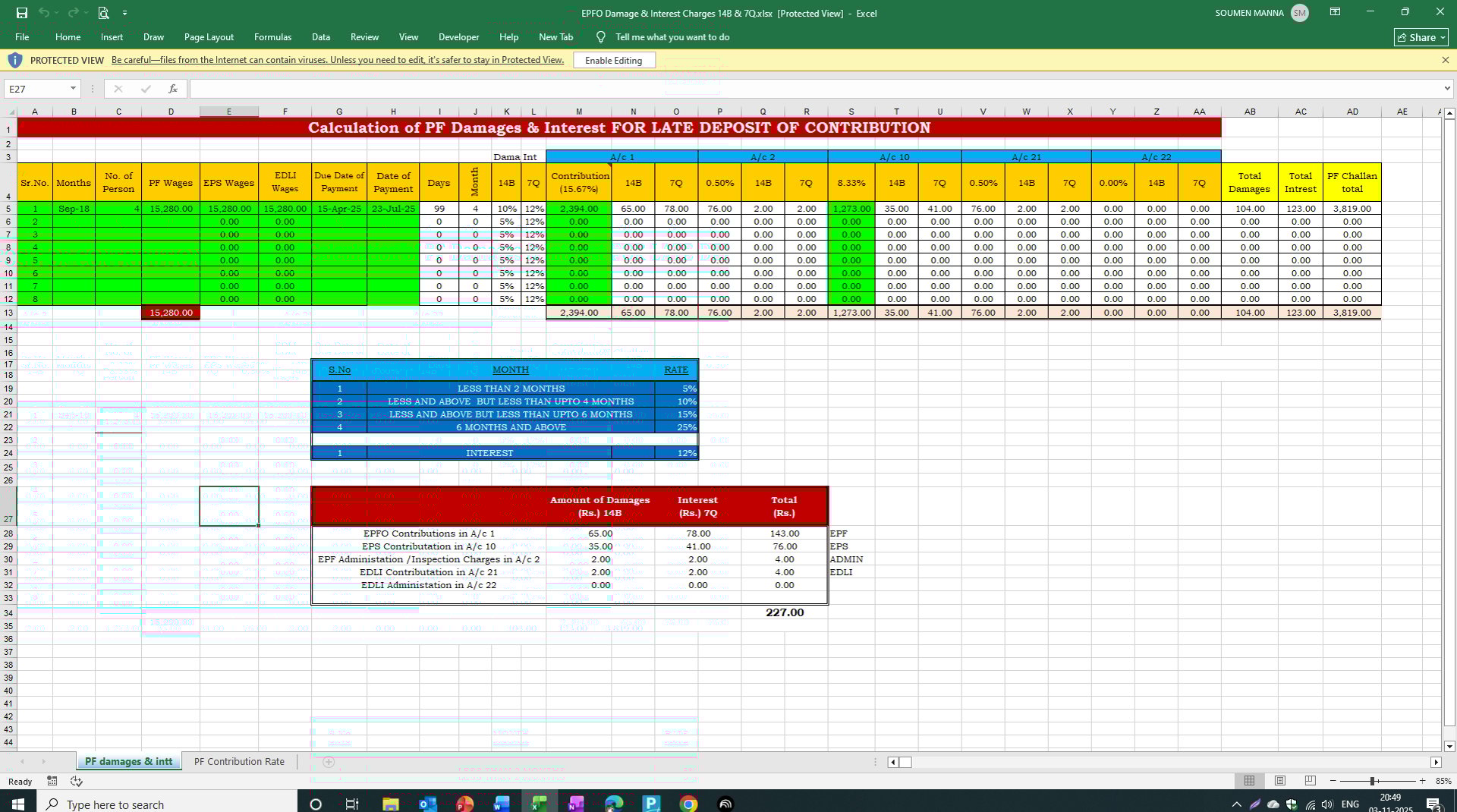The width and height of the screenshot is (1457, 812).
Task: Click the formula bar Enter checkmark icon
Action: click(x=146, y=89)
